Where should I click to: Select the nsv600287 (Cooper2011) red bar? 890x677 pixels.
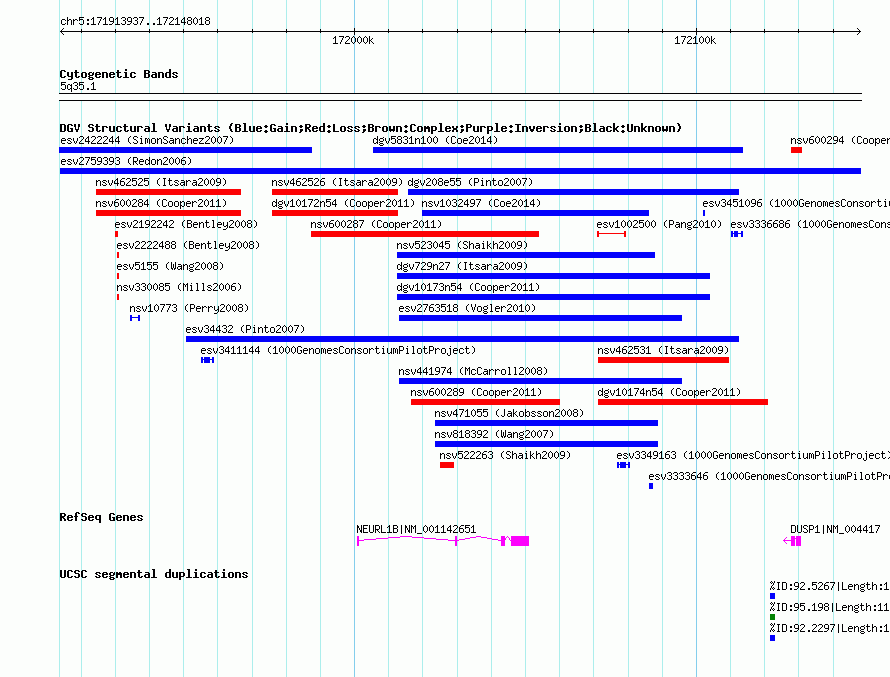[425, 234]
